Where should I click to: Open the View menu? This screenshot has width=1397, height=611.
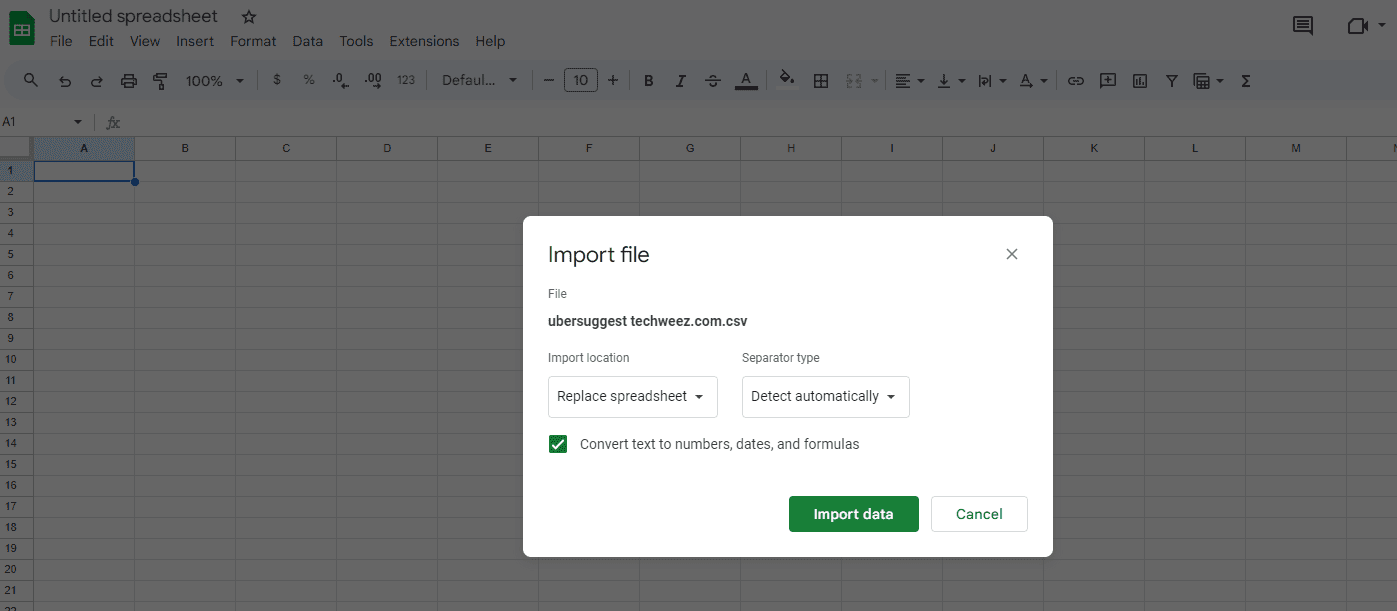click(145, 41)
